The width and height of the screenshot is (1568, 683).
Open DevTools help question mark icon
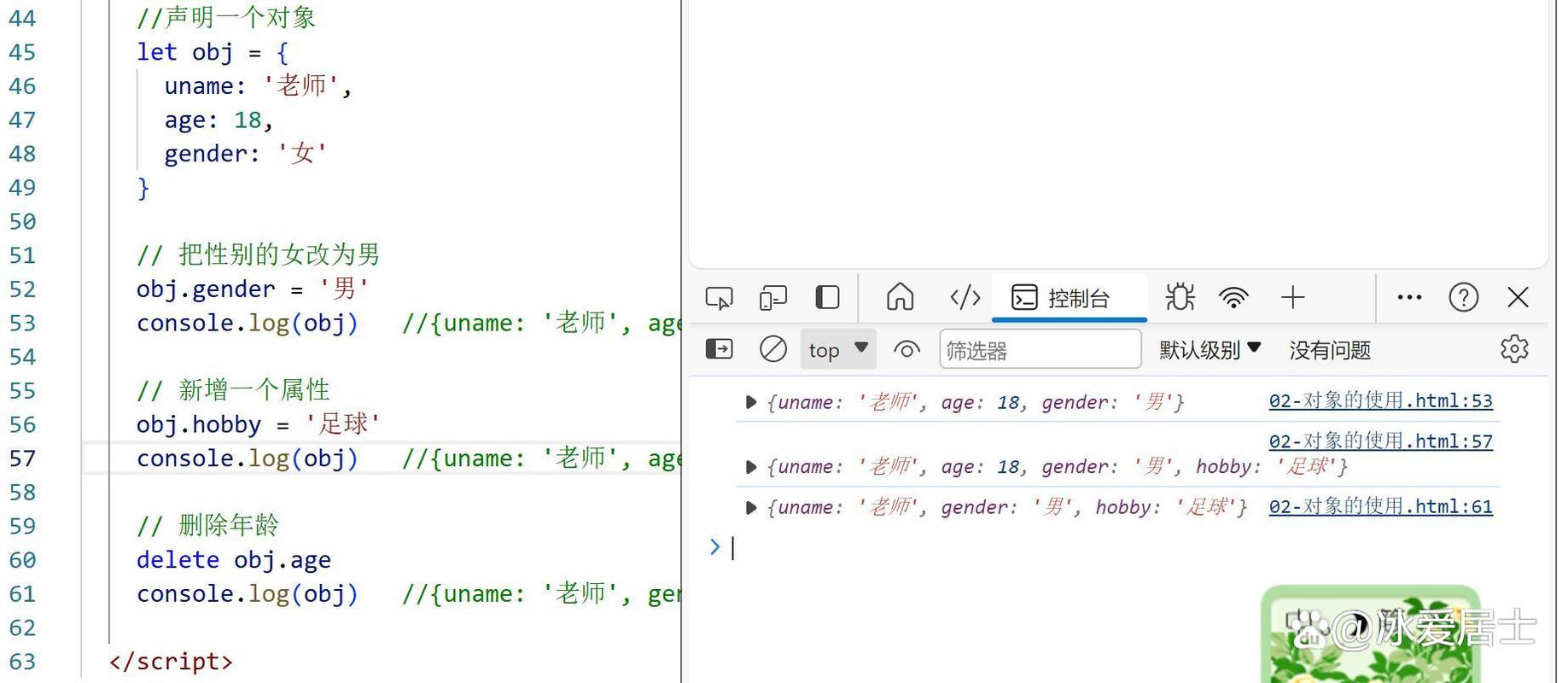pyautogui.click(x=1464, y=297)
